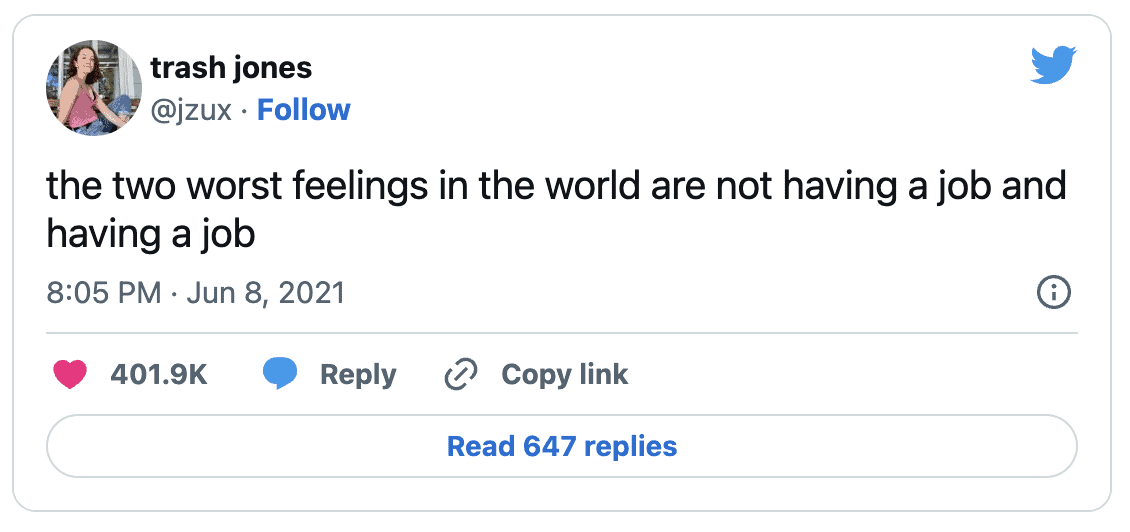The image size is (1130, 532).
Task: Open the 401.9K likes count
Action: 159,375
